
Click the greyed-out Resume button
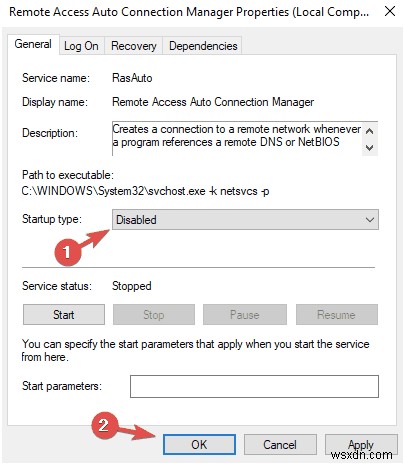pyautogui.click(x=337, y=315)
